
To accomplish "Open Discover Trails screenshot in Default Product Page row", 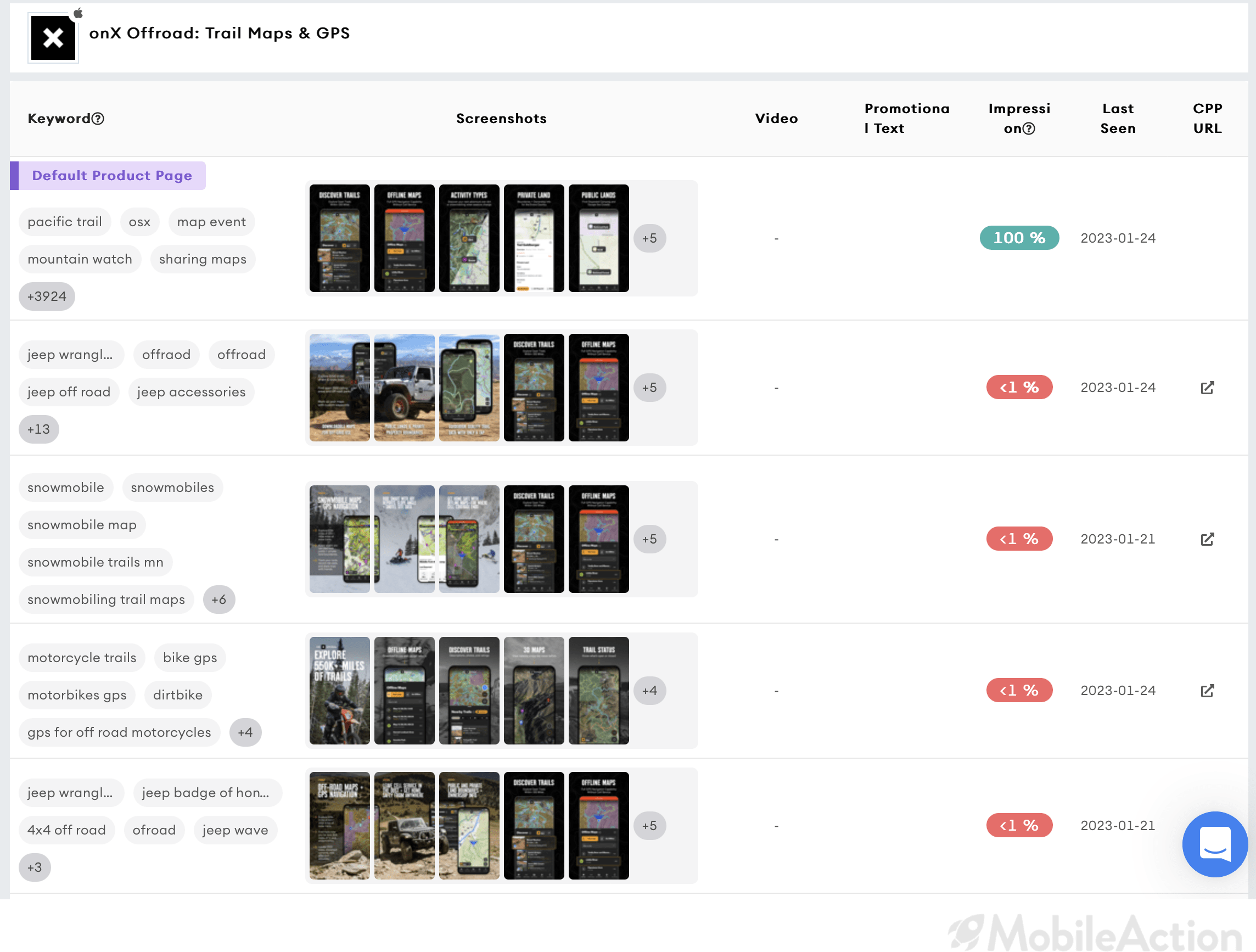I will click(340, 238).
